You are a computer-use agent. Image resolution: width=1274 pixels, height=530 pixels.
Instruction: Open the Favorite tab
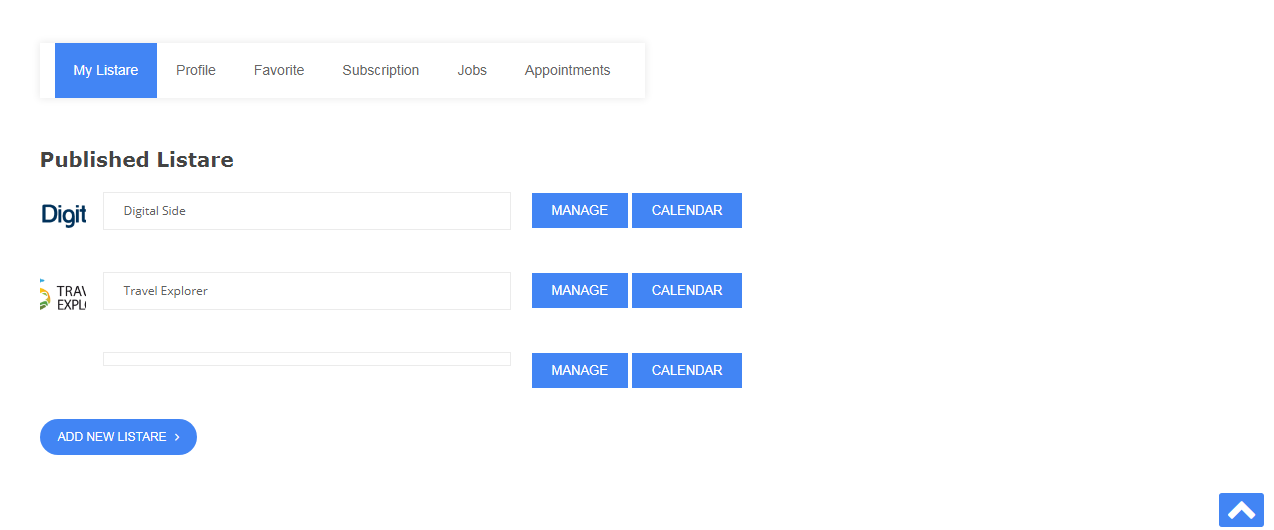[x=279, y=70]
